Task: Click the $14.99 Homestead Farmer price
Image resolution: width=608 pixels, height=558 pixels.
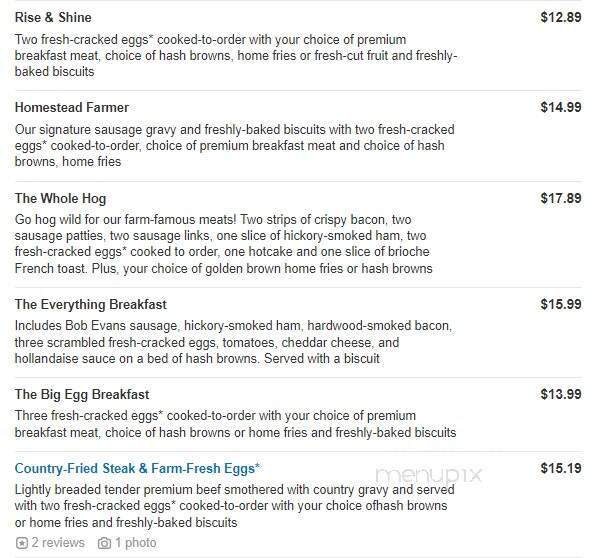Action: (560, 107)
